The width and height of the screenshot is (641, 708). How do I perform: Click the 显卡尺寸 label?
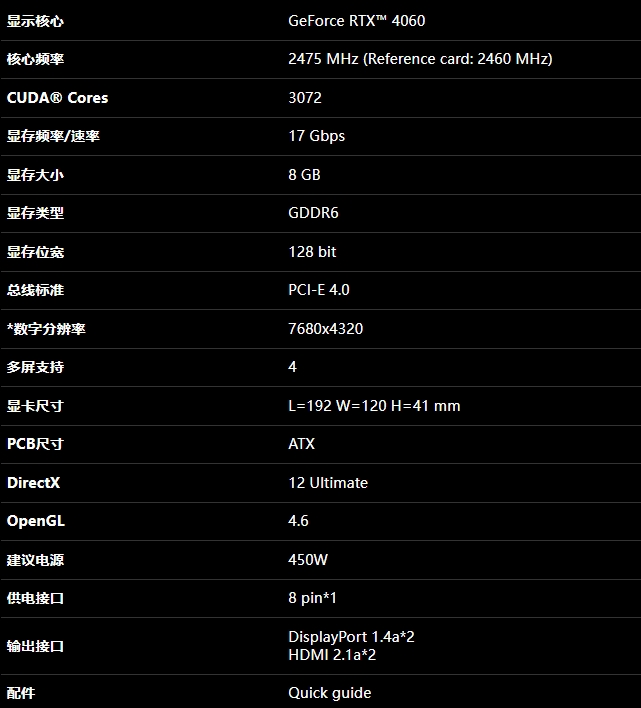35,406
